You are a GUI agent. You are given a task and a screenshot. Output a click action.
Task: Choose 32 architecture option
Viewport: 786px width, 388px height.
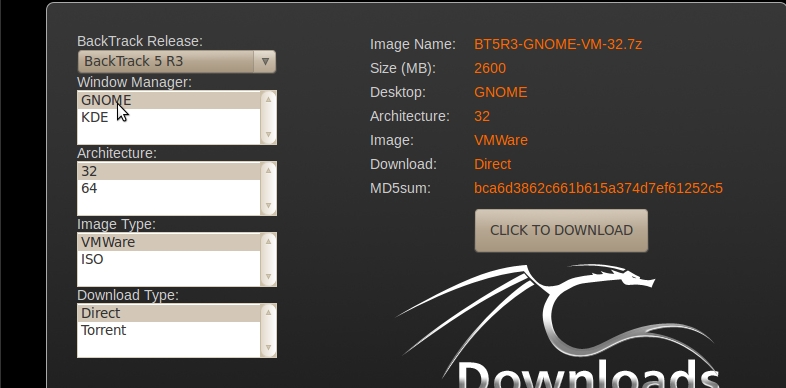169,171
